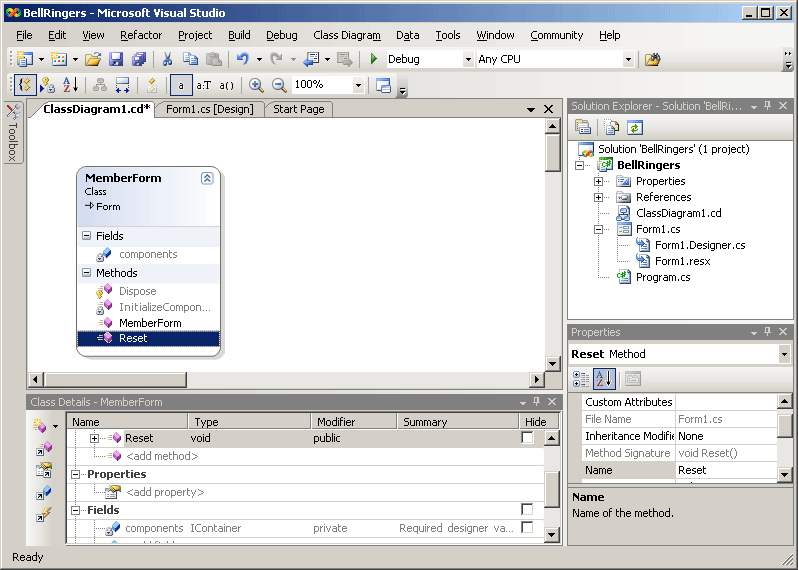Screen dimensions: 798x570
Task: Expand the Properties node in Solution Explorer
Action: click(x=598, y=181)
